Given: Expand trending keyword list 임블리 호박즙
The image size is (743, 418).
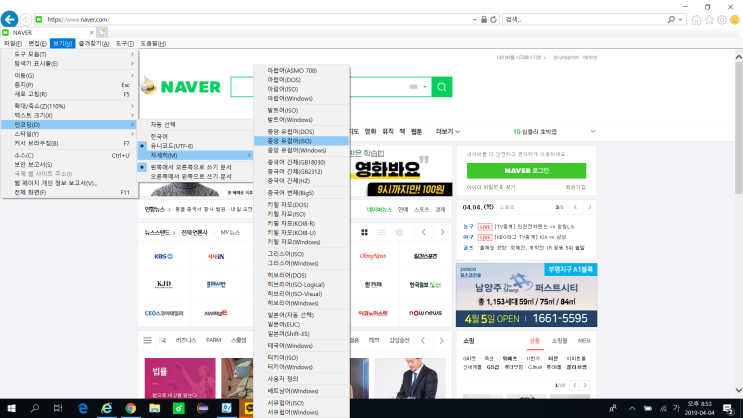Looking at the screenshot, I should [x=593, y=132].
